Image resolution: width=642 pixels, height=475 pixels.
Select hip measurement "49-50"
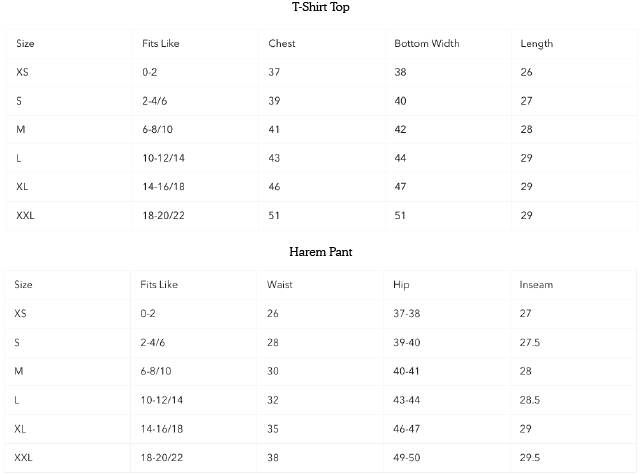point(408,457)
